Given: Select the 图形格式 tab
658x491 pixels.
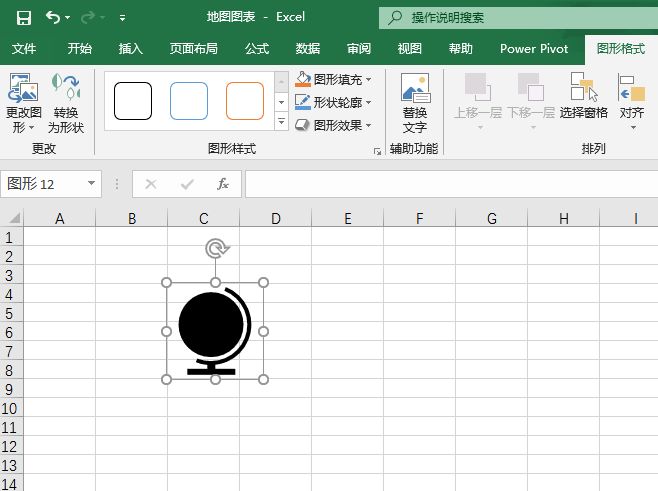Looking at the screenshot, I should pyautogui.click(x=621, y=49).
